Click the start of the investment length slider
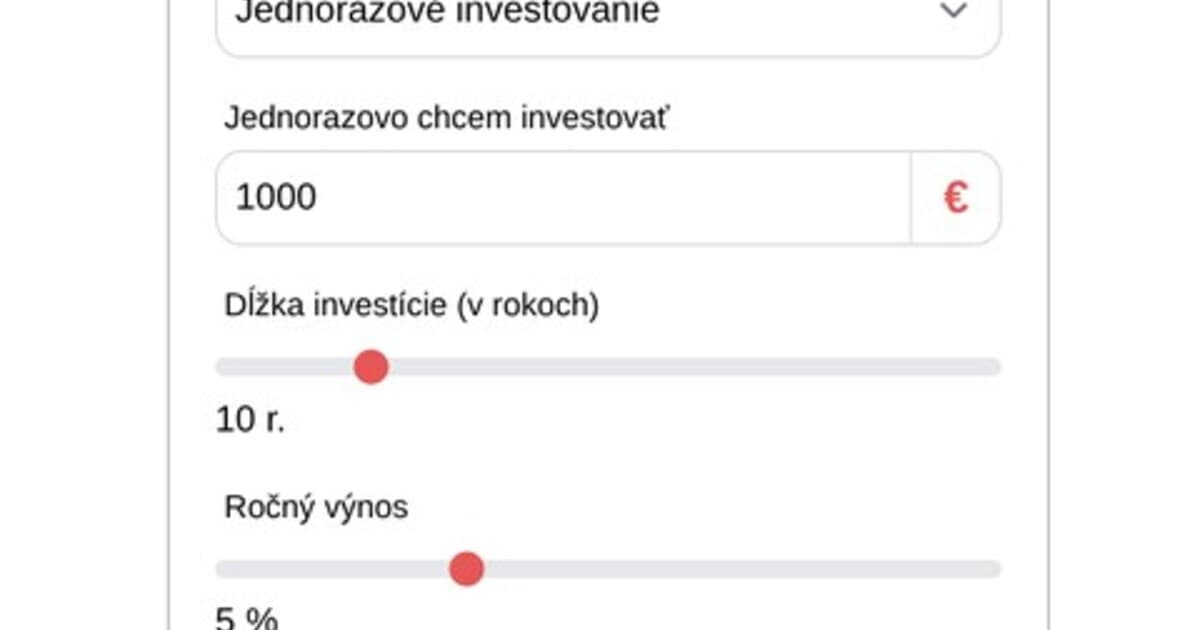The height and width of the screenshot is (630, 1200). [222, 367]
